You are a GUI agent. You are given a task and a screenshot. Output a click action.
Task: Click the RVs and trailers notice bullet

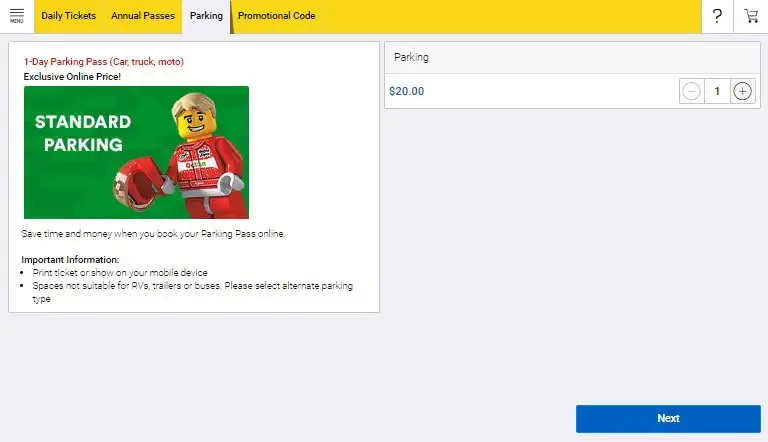pyautogui.click(x=190, y=286)
